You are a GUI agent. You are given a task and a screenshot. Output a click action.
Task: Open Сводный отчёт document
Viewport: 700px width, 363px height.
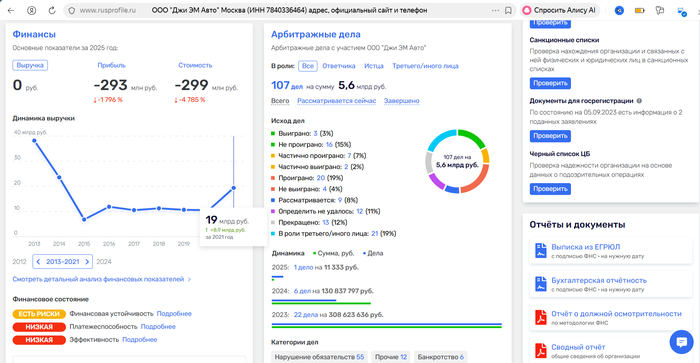click(578, 347)
